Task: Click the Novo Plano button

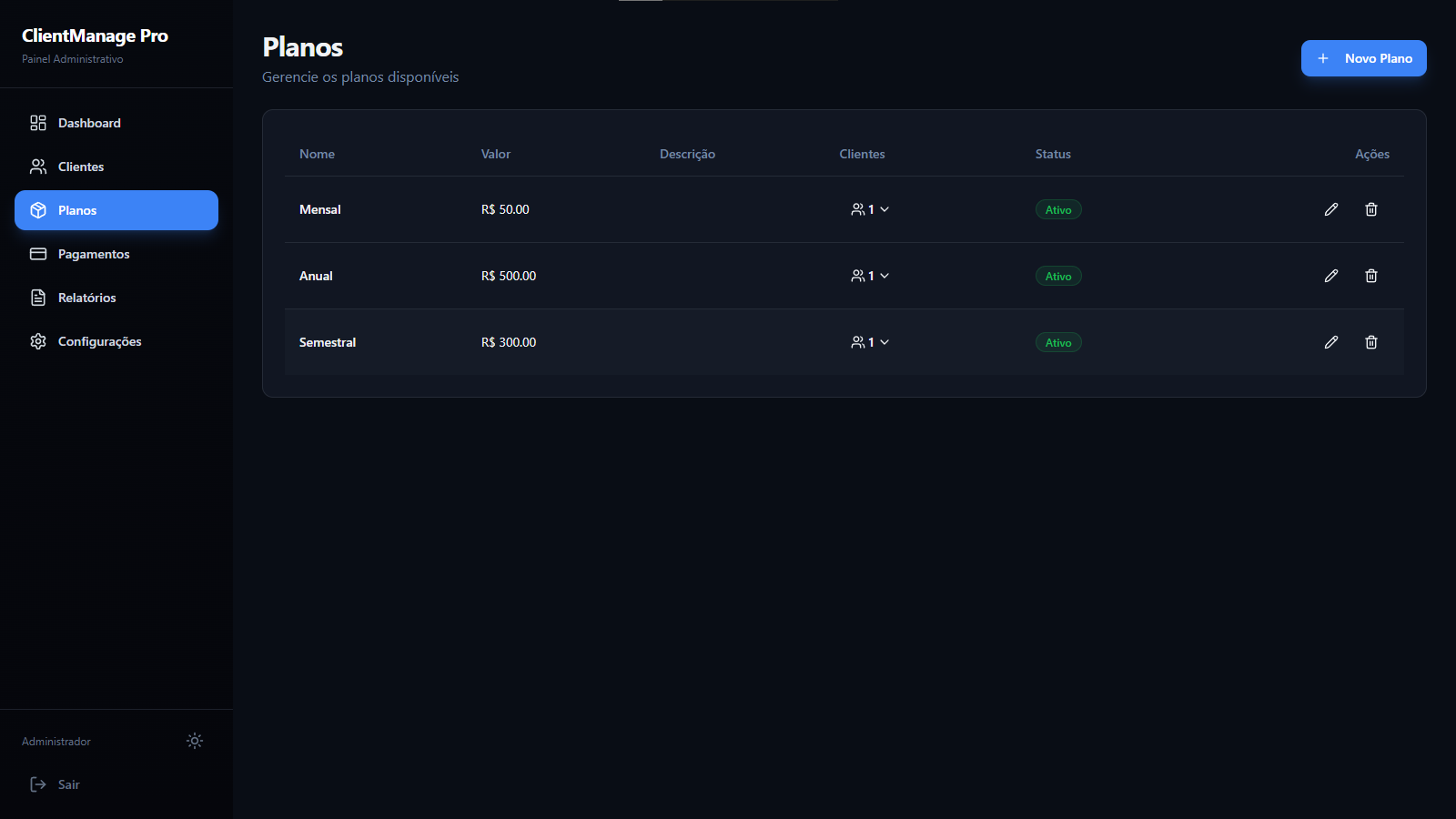Action: coord(1363,58)
